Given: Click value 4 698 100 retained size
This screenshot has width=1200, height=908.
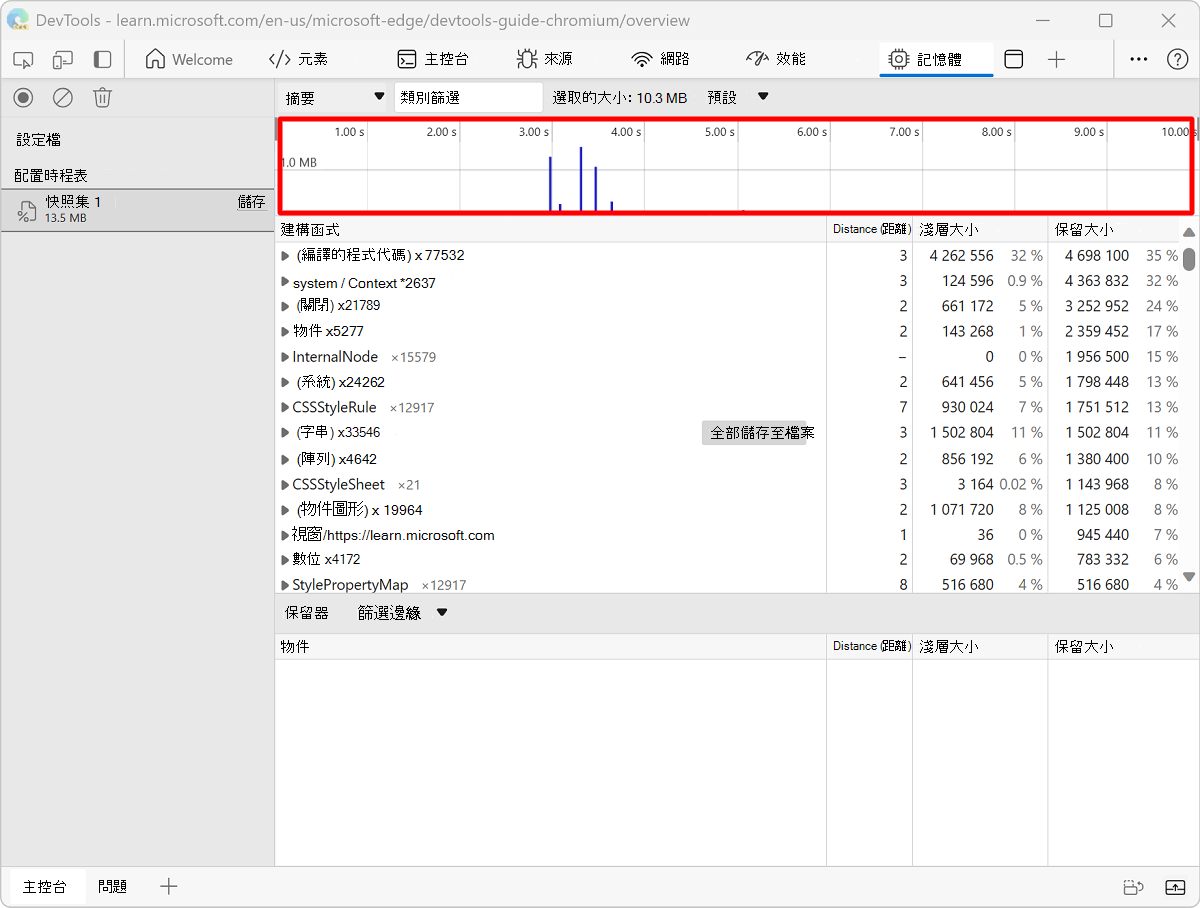Looking at the screenshot, I should click(x=1097, y=256).
